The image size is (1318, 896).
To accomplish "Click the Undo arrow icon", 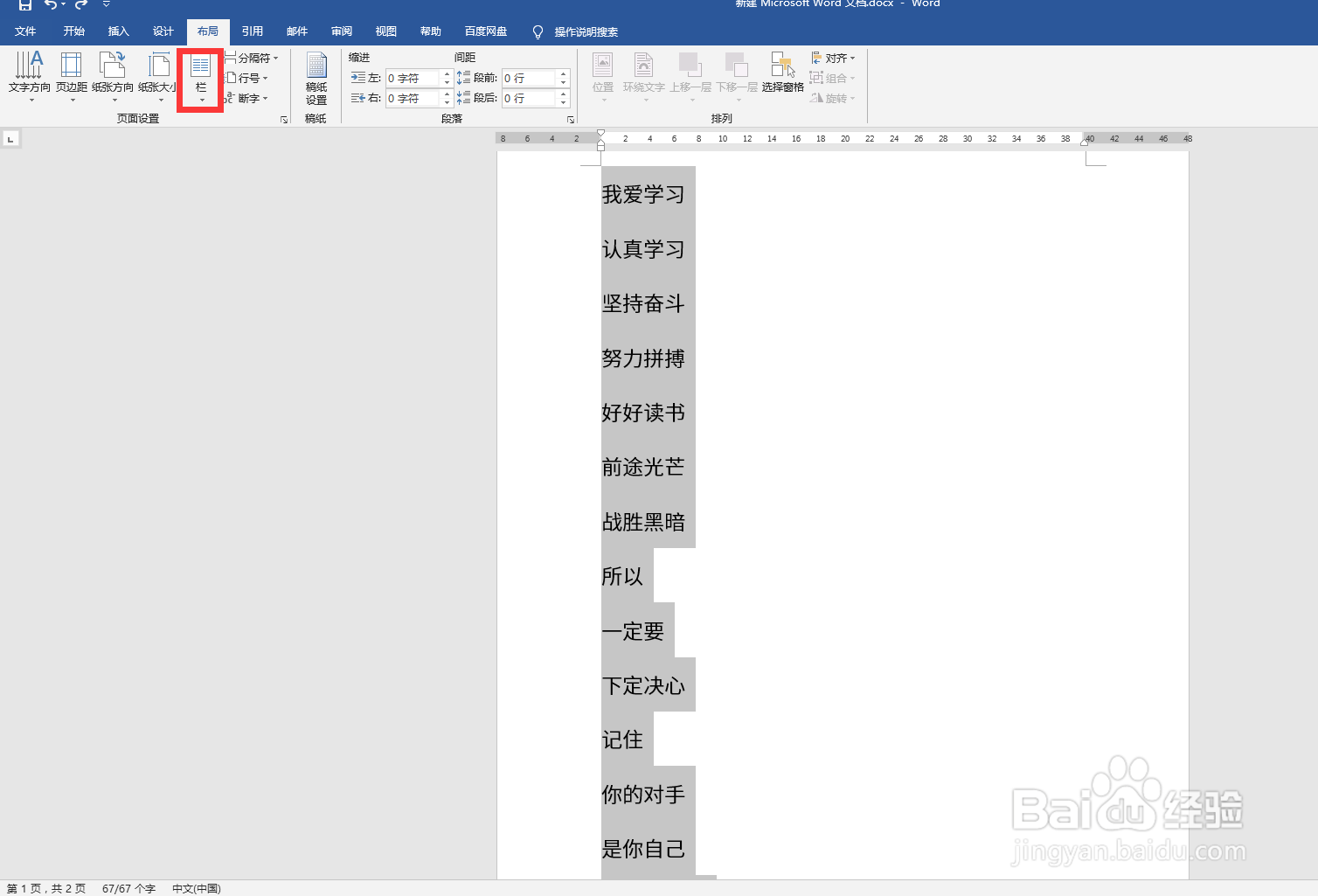I will (x=52, y=4).
